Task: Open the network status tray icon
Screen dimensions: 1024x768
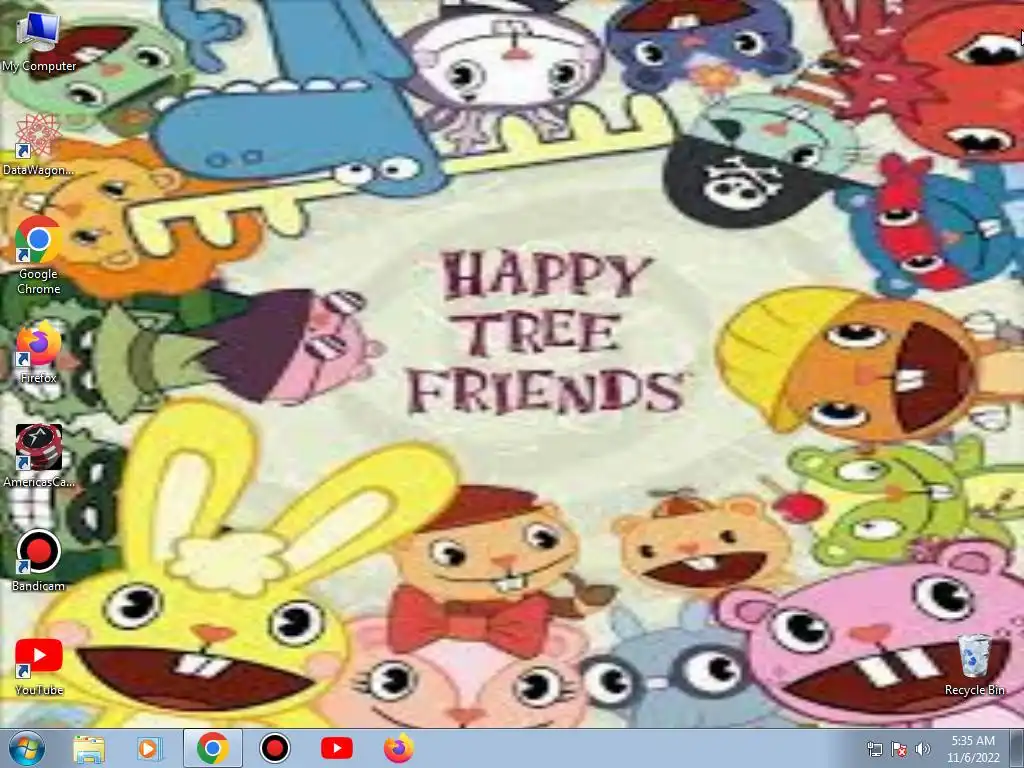Action: (874, 749)
